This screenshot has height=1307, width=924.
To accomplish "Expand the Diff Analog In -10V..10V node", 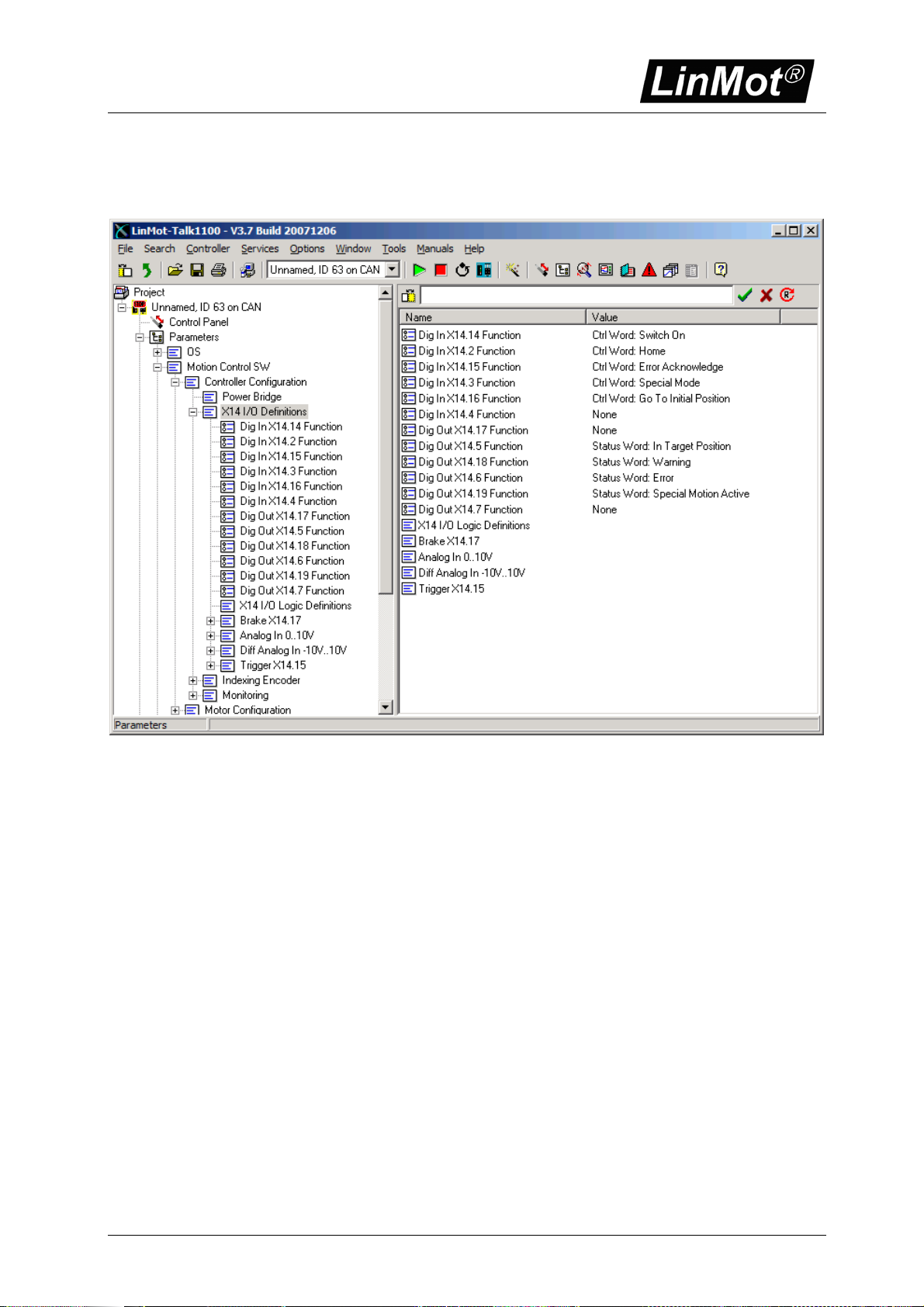I will pos(211,650).
